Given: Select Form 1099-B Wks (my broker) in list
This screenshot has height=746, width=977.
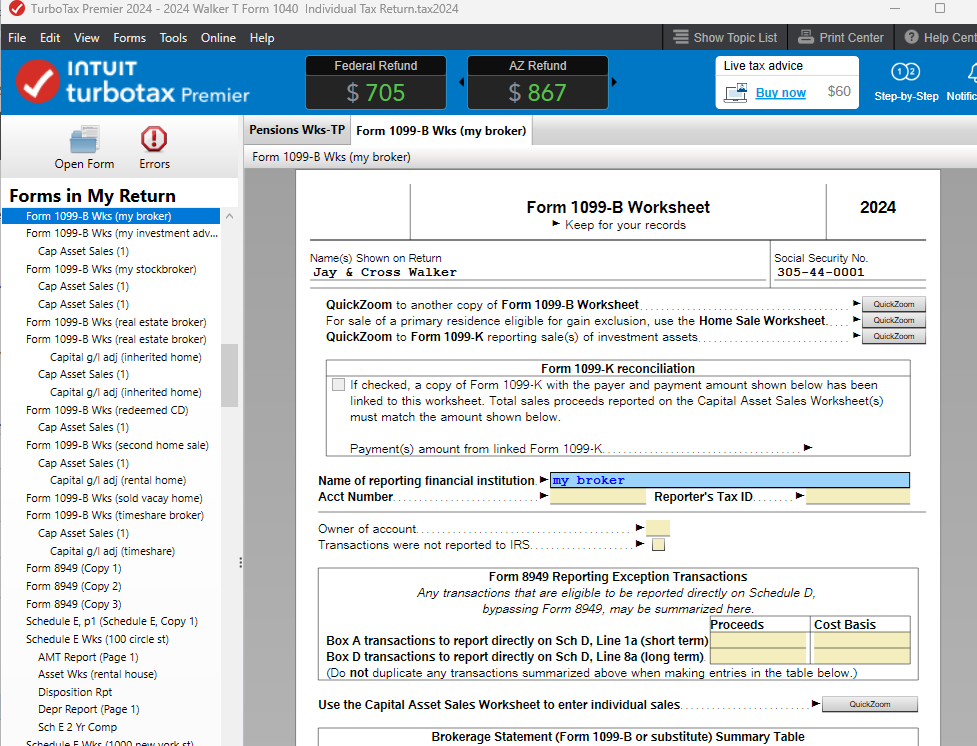Looking at the screenshot, I should [111, 216].
